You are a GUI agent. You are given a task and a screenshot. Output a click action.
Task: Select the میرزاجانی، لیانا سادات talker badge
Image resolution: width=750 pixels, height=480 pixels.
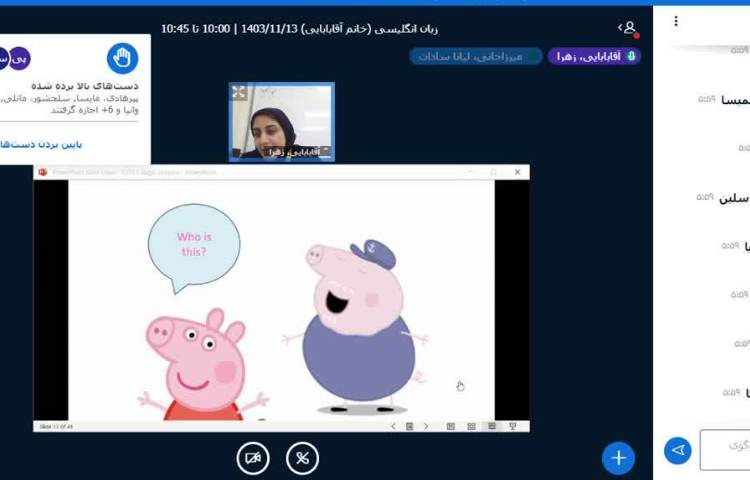(476, 56)
